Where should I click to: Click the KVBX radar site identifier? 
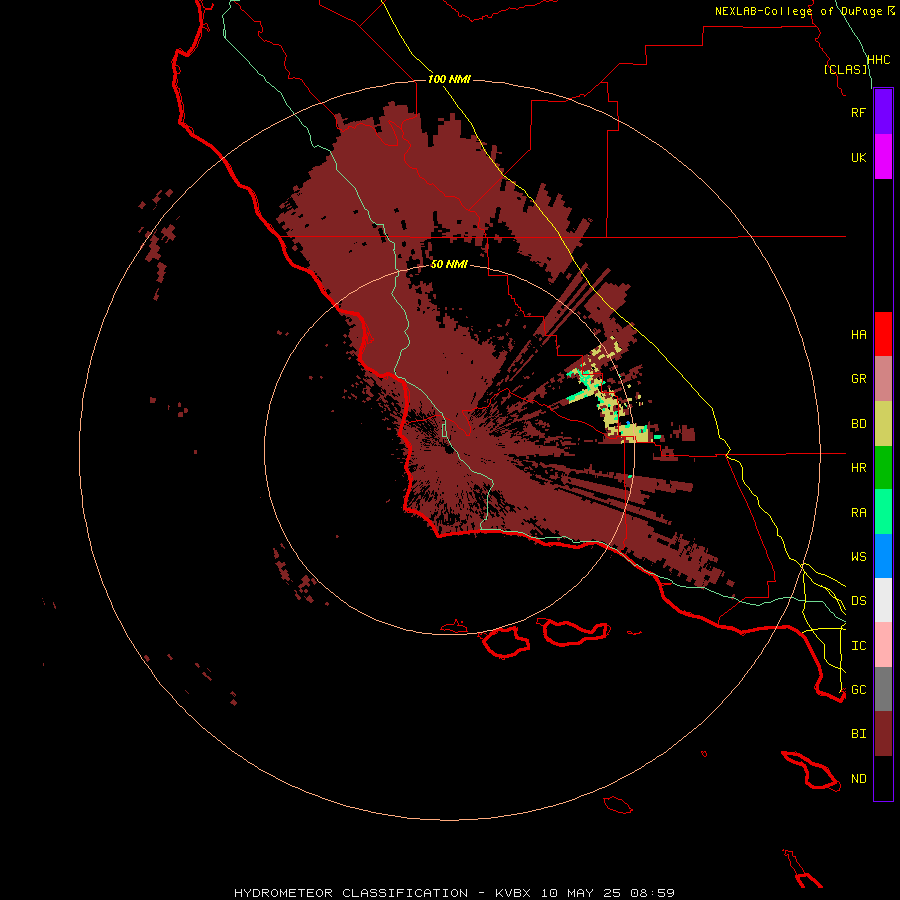pos(513,893)
